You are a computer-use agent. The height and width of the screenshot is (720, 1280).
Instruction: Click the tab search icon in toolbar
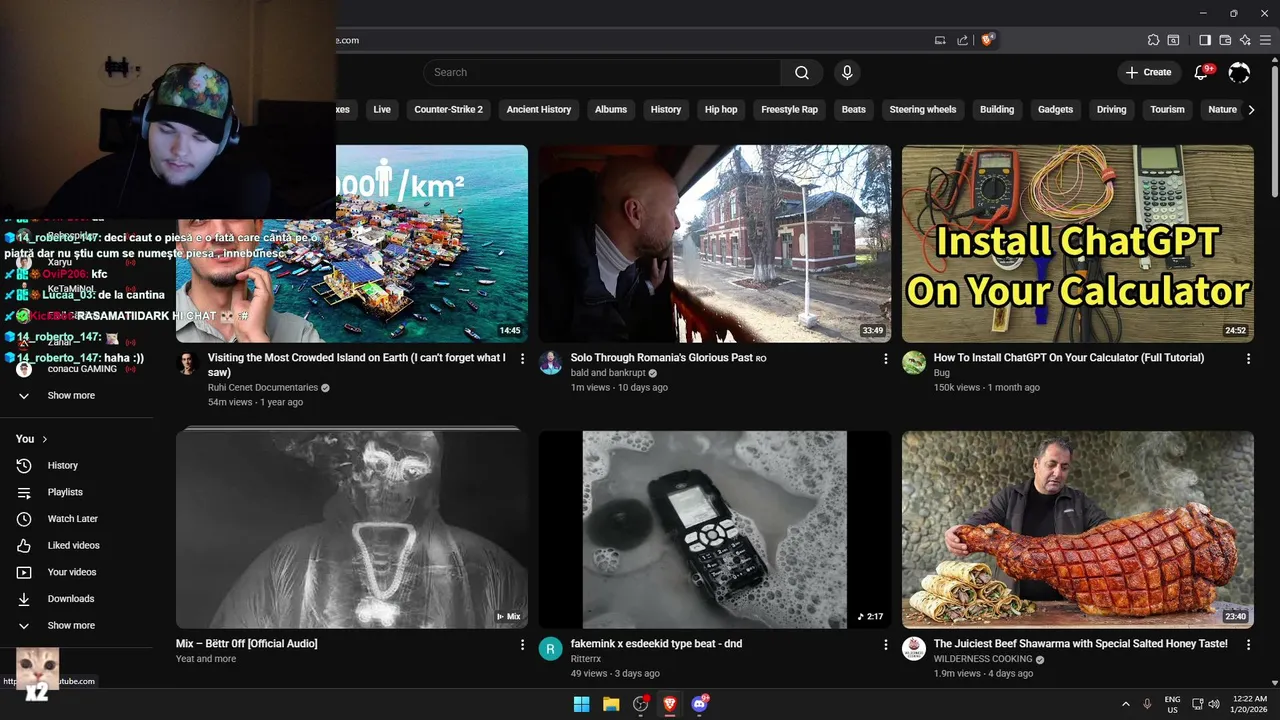(1173, 40)
